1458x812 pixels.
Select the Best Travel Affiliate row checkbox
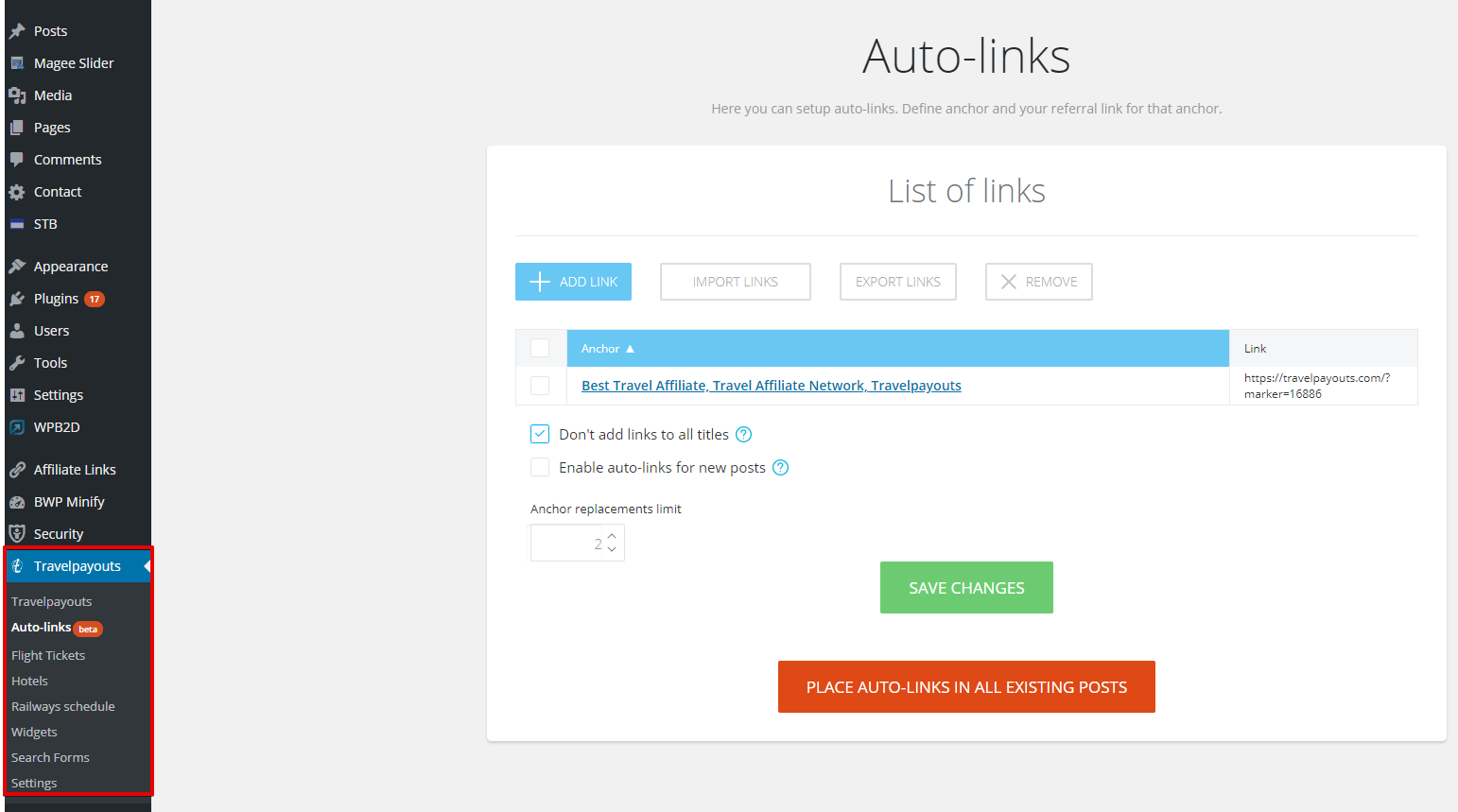540,386
